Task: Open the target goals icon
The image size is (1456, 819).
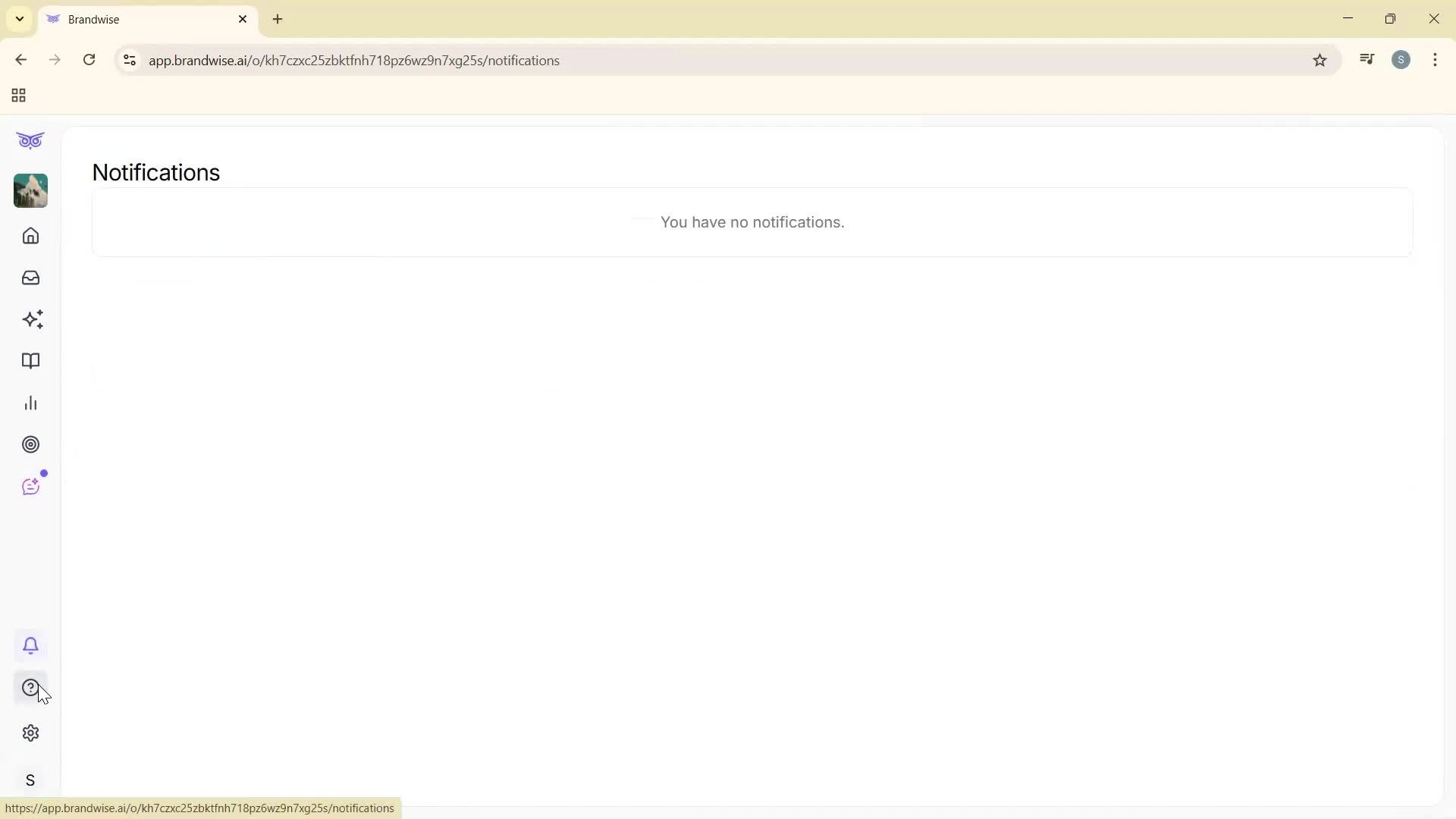Action: click(x=30, y=444)
